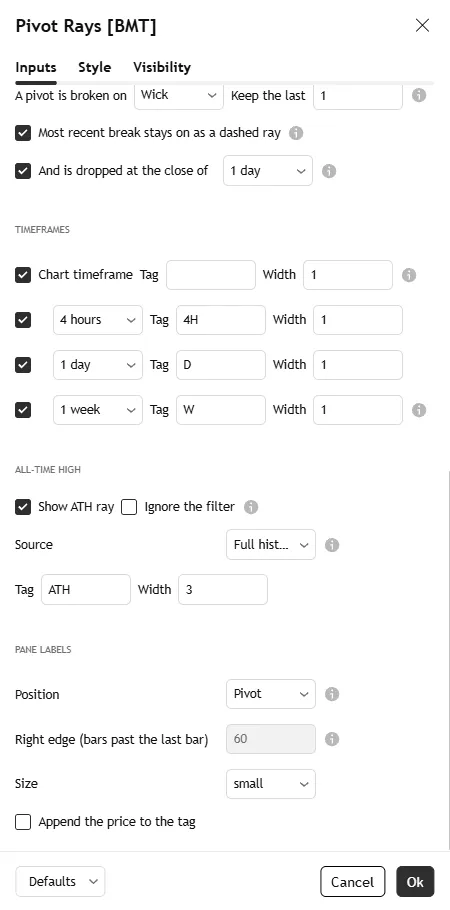Check the Ignore the filter box
450x910 pixels.
click(129, 507)
